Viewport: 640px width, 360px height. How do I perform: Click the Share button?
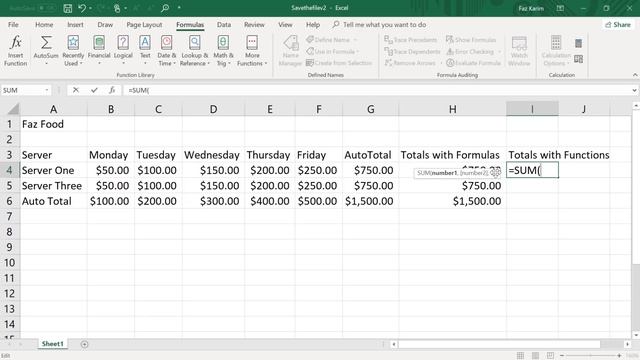tap(618, 25)
